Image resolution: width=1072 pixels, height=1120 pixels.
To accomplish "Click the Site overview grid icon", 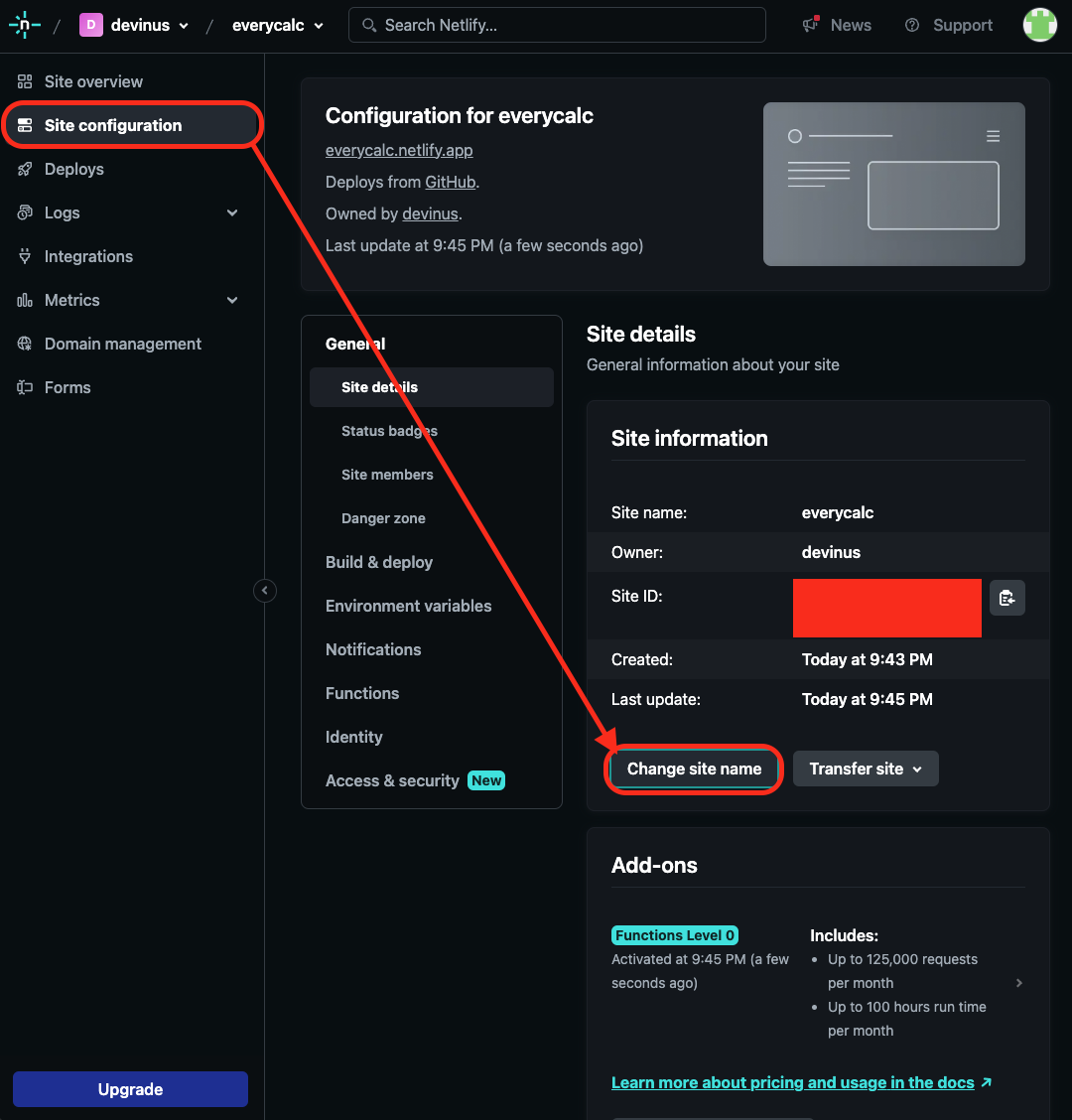I will click(25, 81).
